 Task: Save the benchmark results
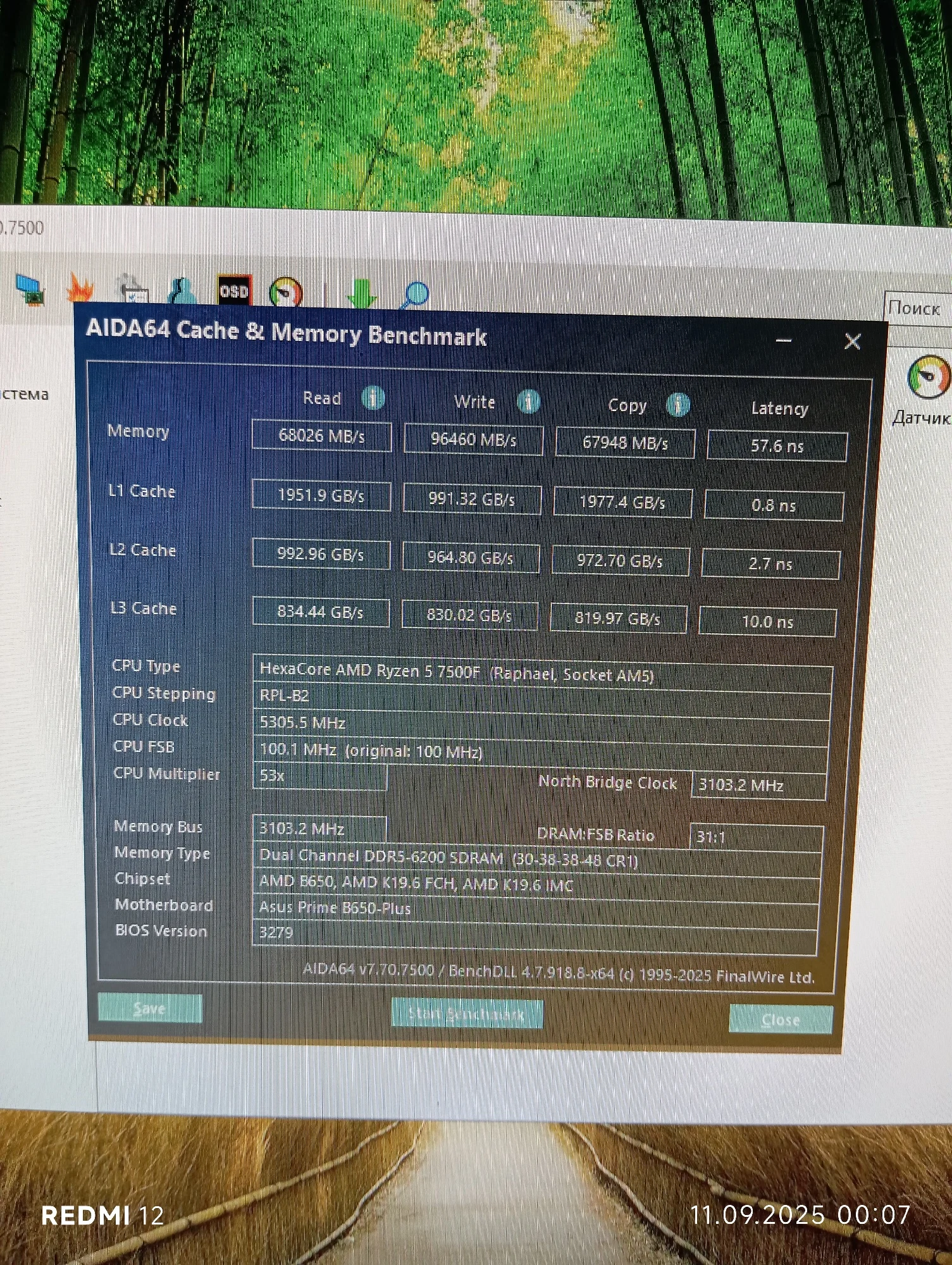(150, 1008)
